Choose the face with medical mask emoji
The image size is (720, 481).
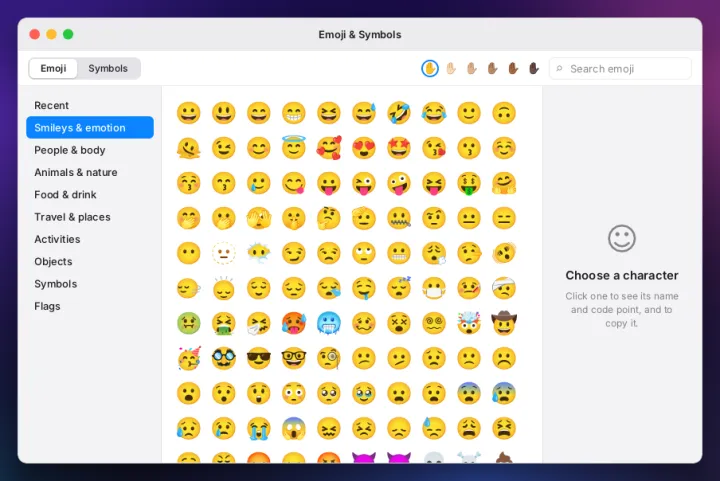click(x=434, y=288)
